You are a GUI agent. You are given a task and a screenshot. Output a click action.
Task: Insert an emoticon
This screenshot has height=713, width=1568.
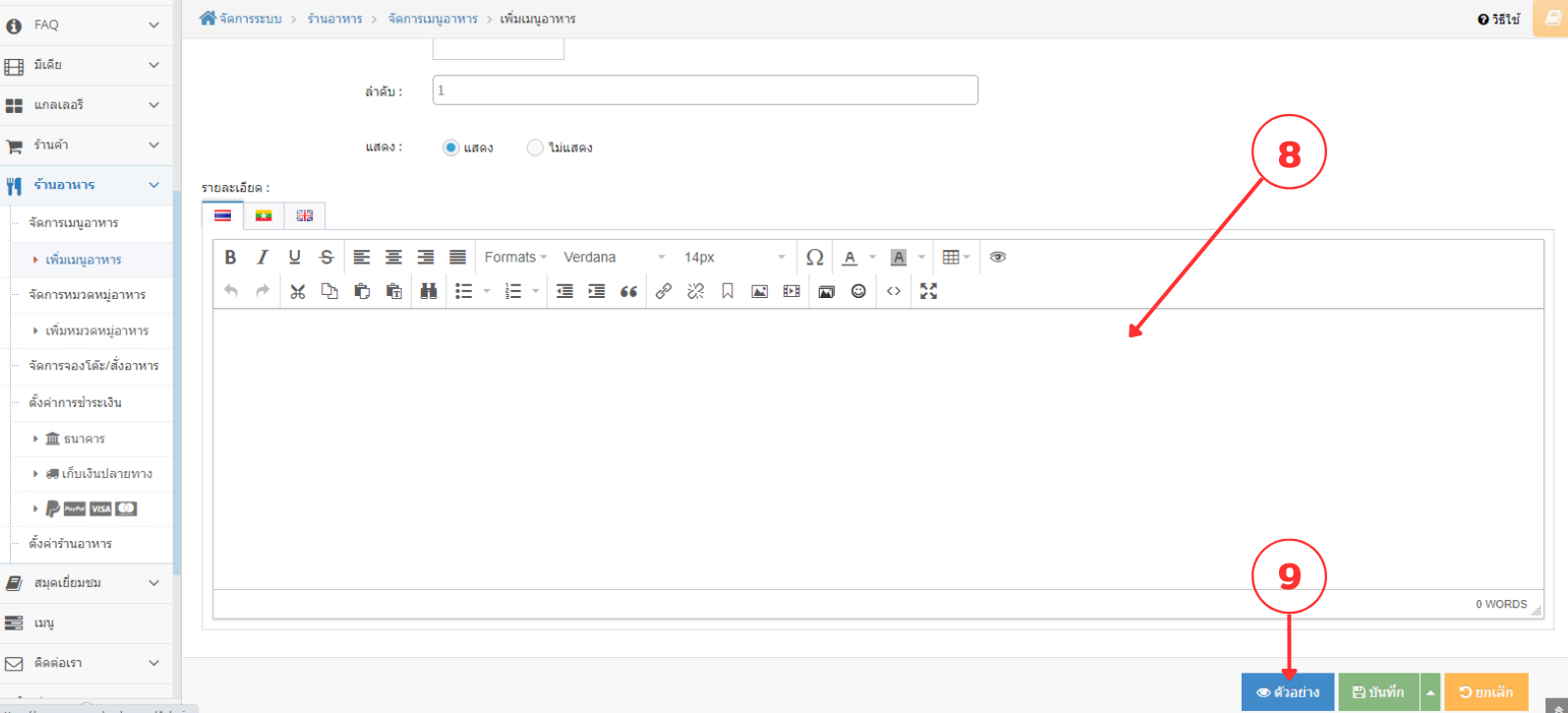[x=859, y=291]
